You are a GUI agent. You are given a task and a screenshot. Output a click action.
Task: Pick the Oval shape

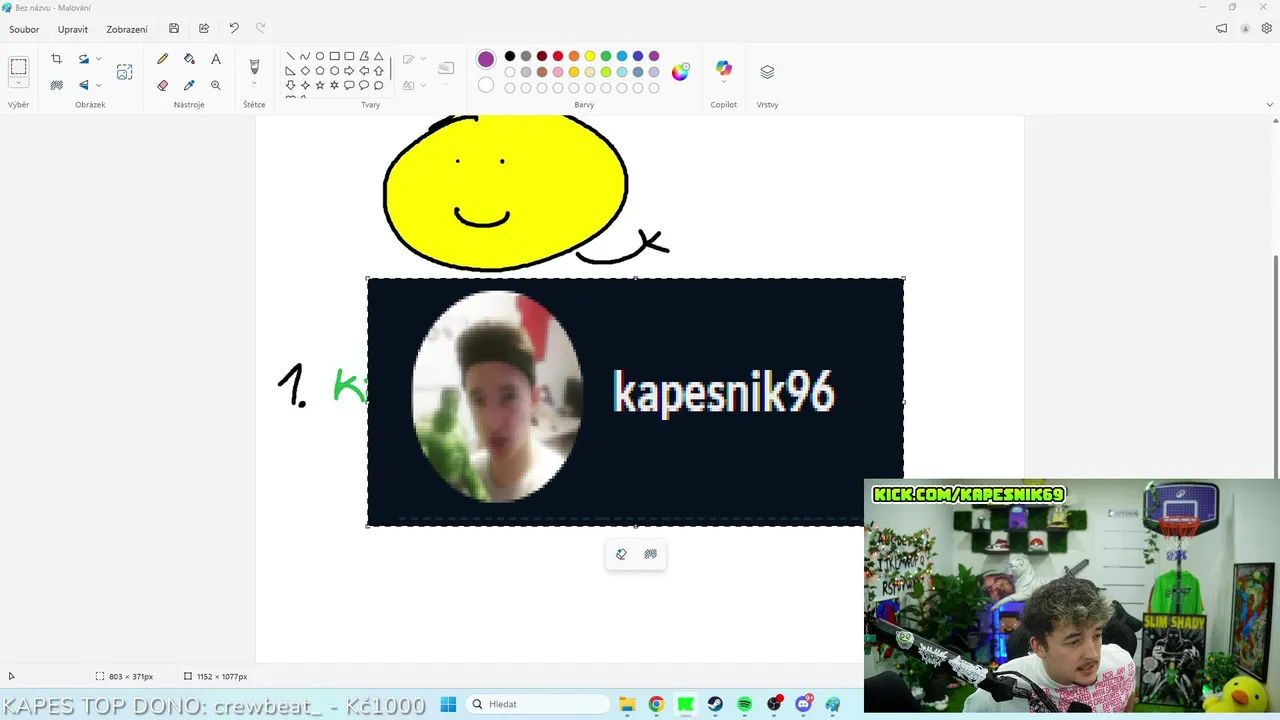click(x=320, y=56)
